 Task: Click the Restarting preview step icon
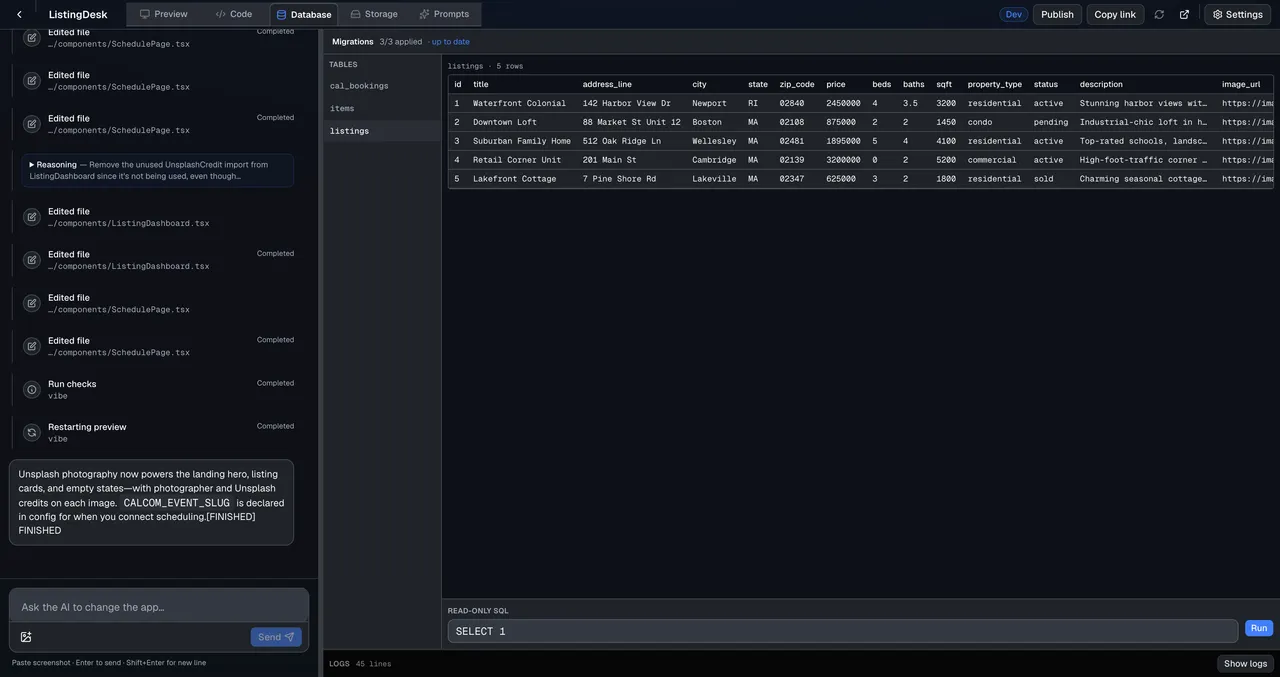tap(32, 432)
